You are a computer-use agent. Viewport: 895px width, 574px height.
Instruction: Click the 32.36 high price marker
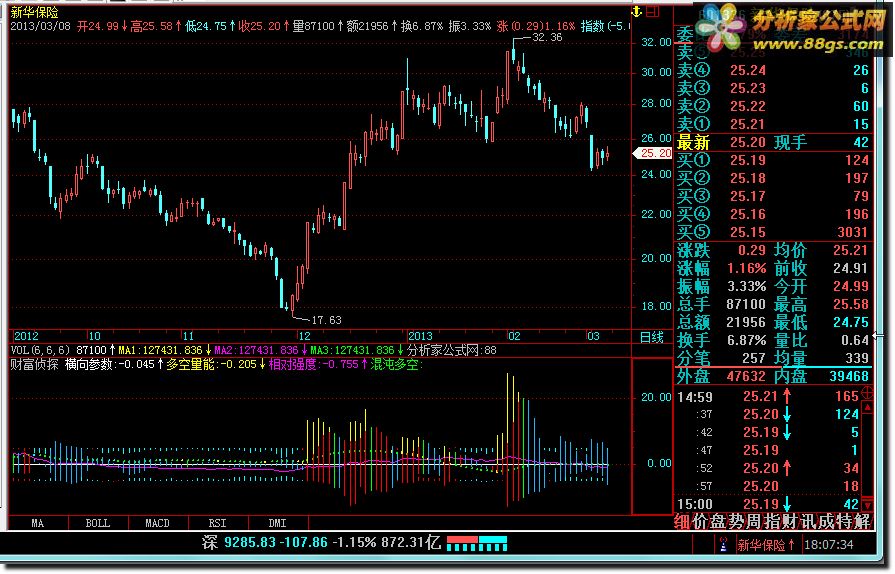[x=547, y=37]
